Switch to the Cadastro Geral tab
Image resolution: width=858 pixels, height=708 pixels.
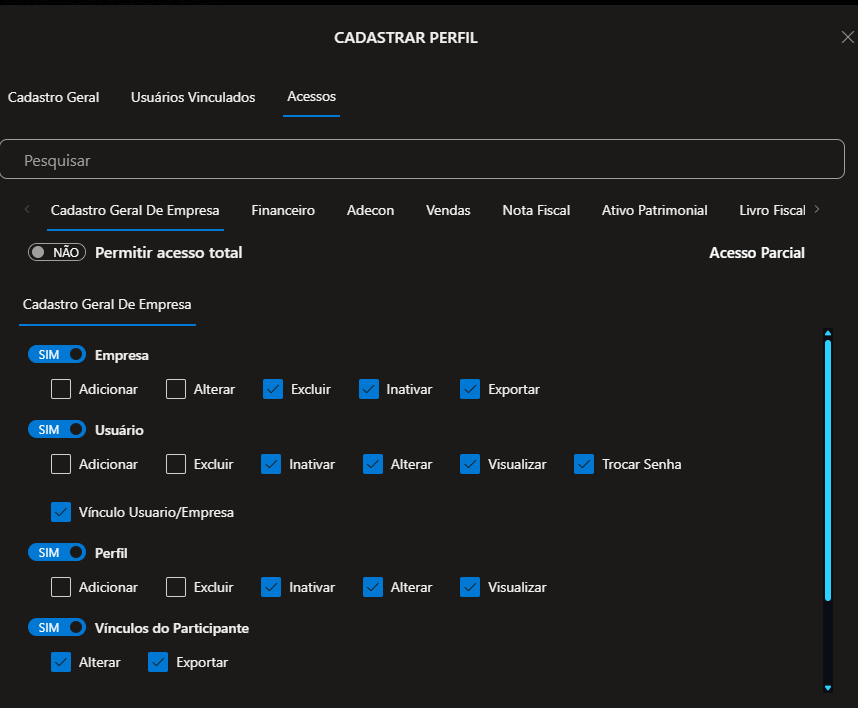tap(54, 97)
